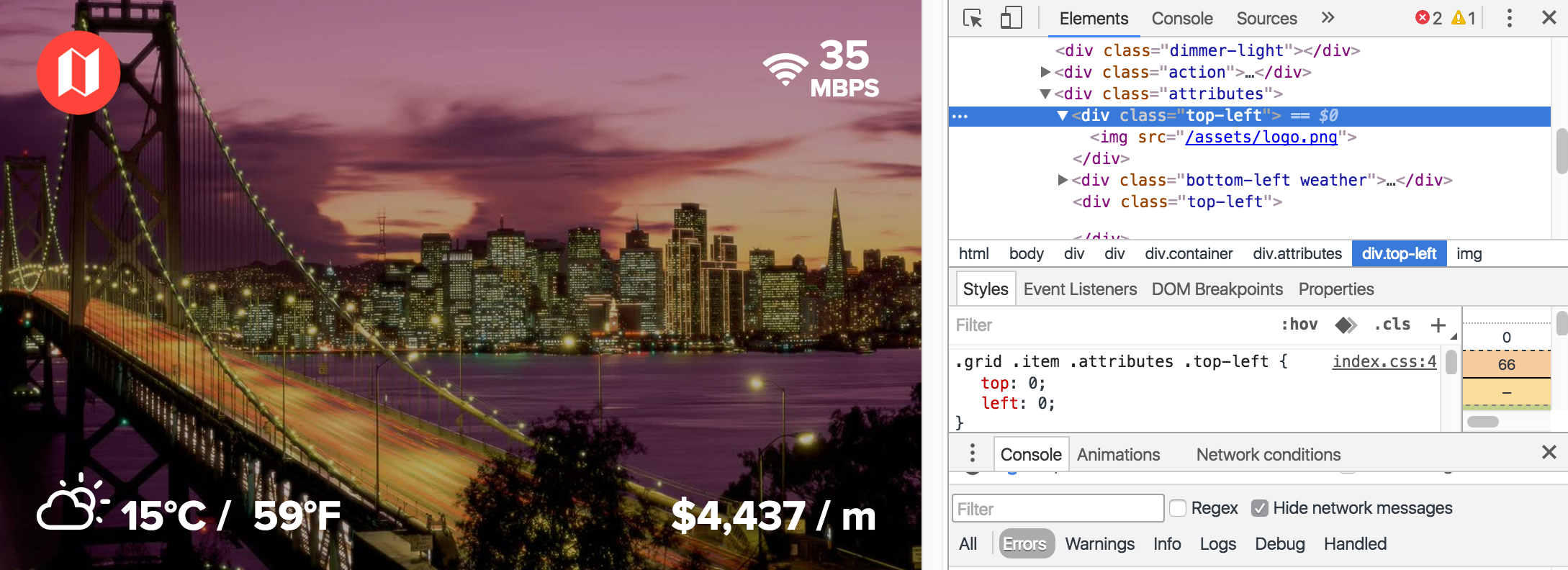The image size is (1568, 570).
Task: Toggle the device toolbar icon
Action: (x=1011, y=18)
